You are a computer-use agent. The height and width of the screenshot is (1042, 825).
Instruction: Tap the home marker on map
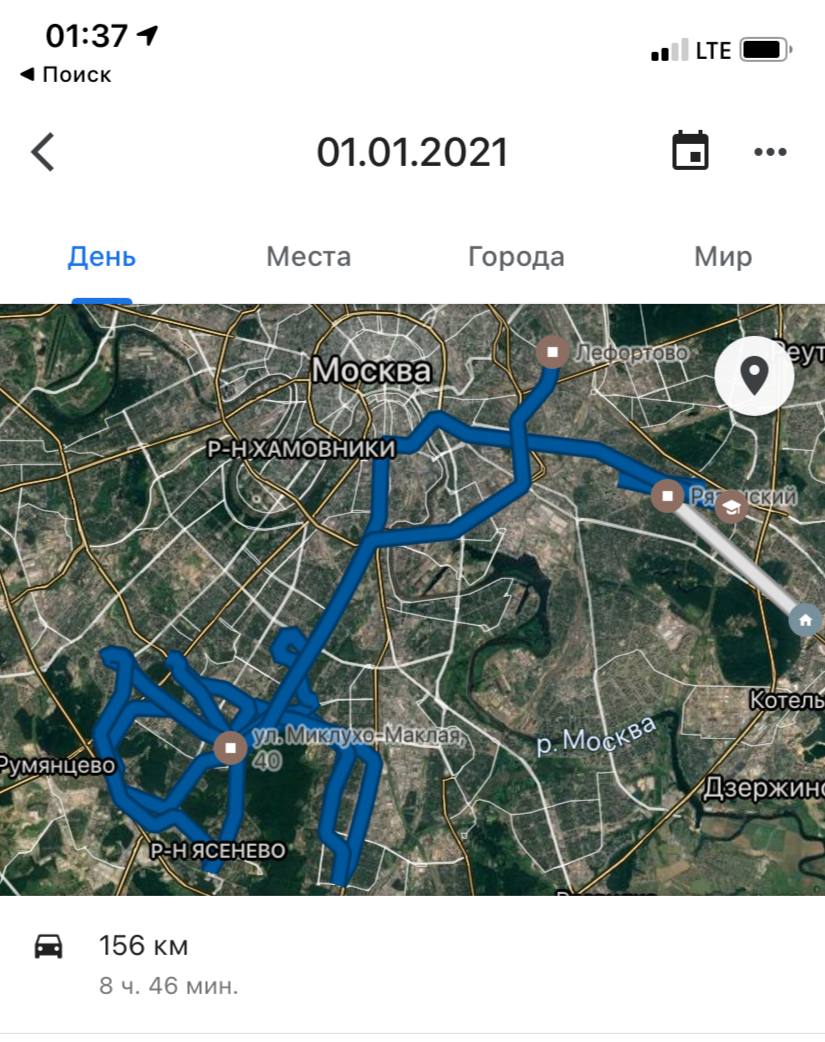point(805,620)
